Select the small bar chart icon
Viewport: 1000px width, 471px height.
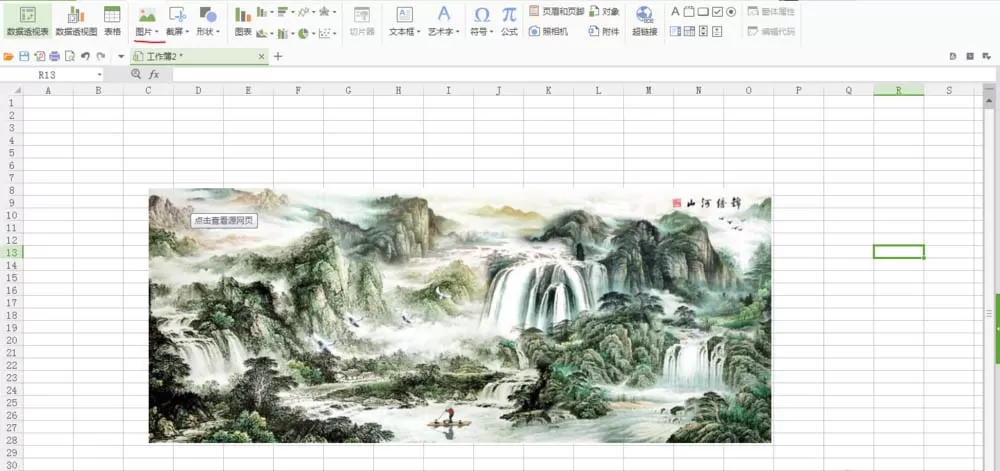coord(283,11)
